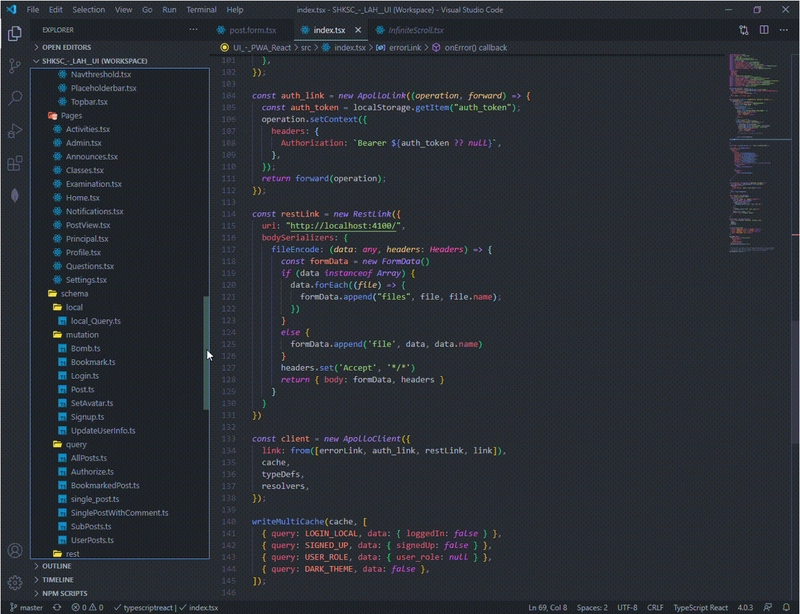Open the Source Control view

tap(15, 65)
